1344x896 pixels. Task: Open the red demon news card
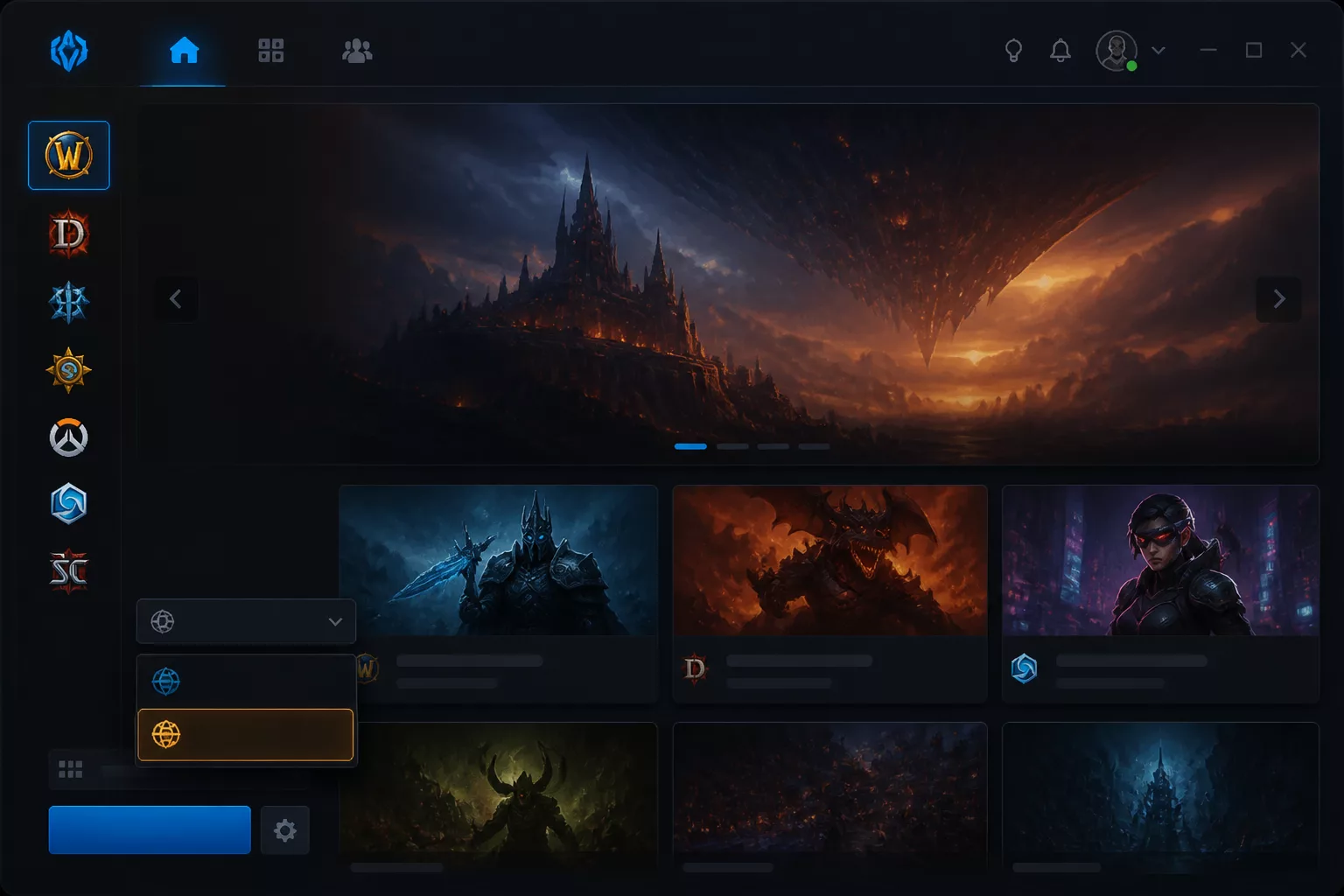click(x=829, y=593)
